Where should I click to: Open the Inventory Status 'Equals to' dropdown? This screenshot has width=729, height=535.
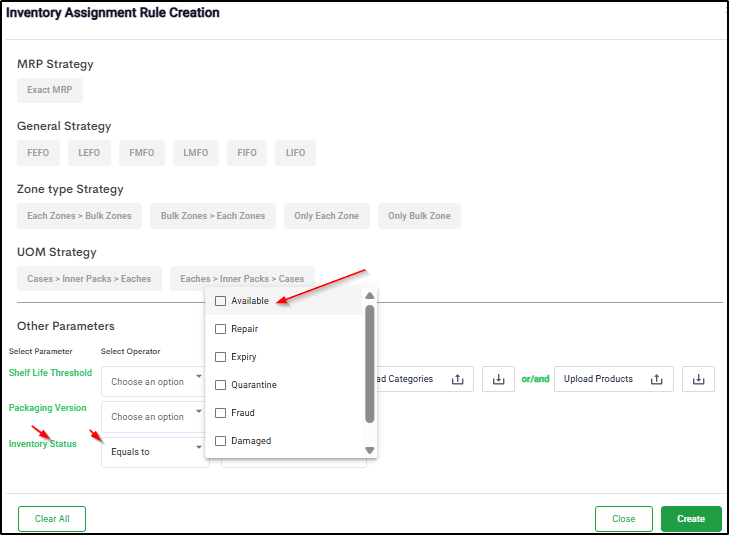(154, 452)
